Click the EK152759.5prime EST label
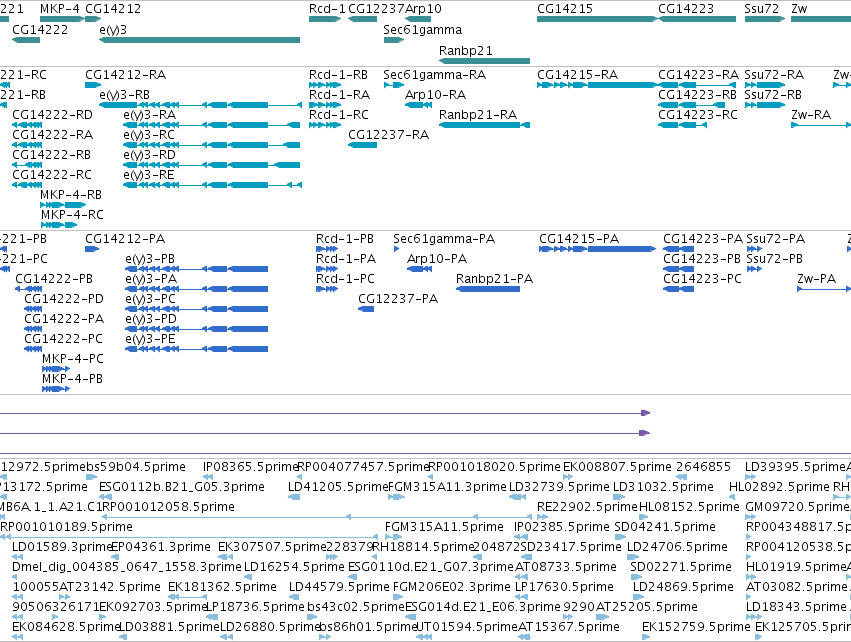 point(696,628)
